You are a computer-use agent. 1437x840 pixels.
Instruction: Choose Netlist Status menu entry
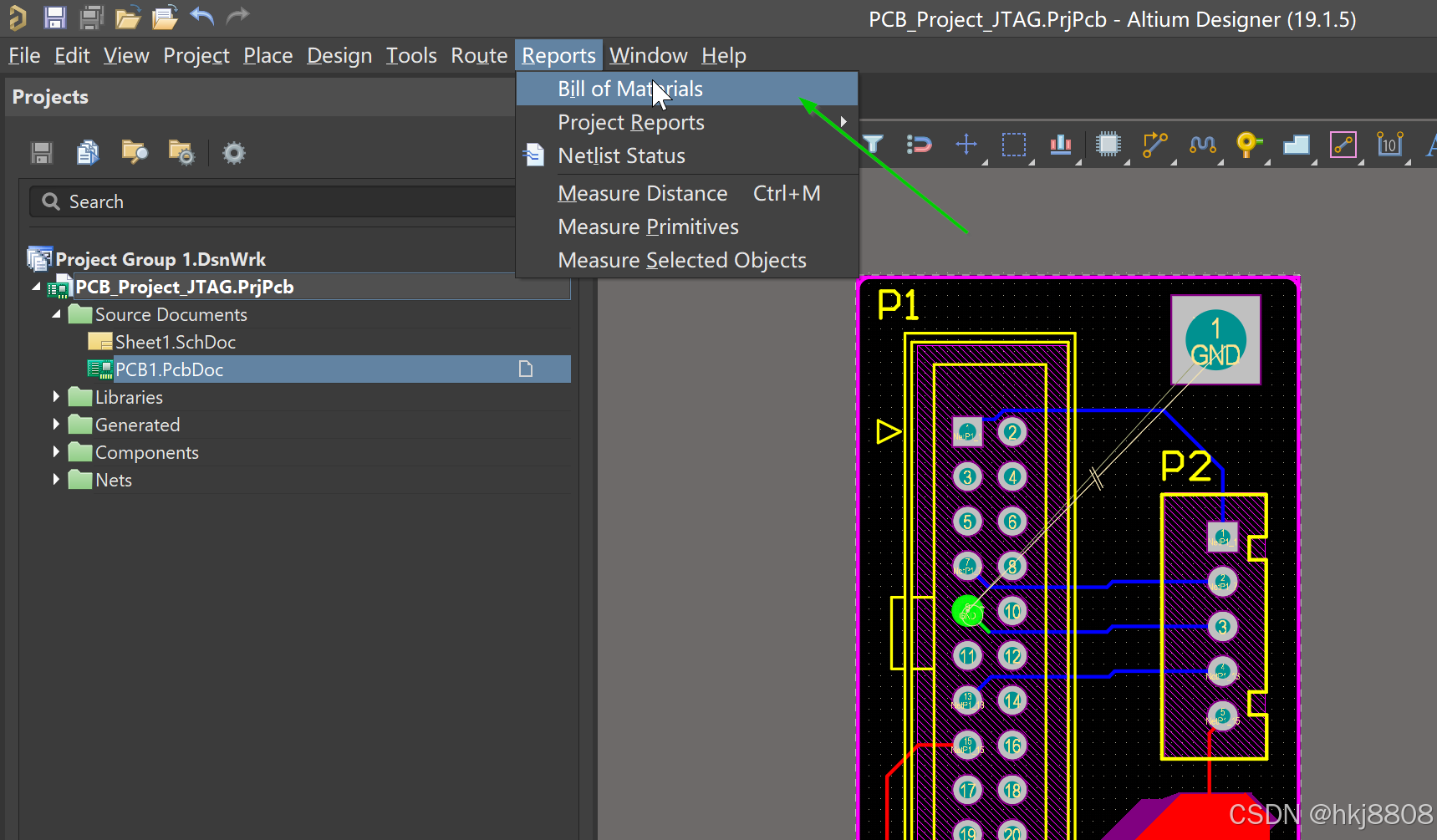click(687, 155)
